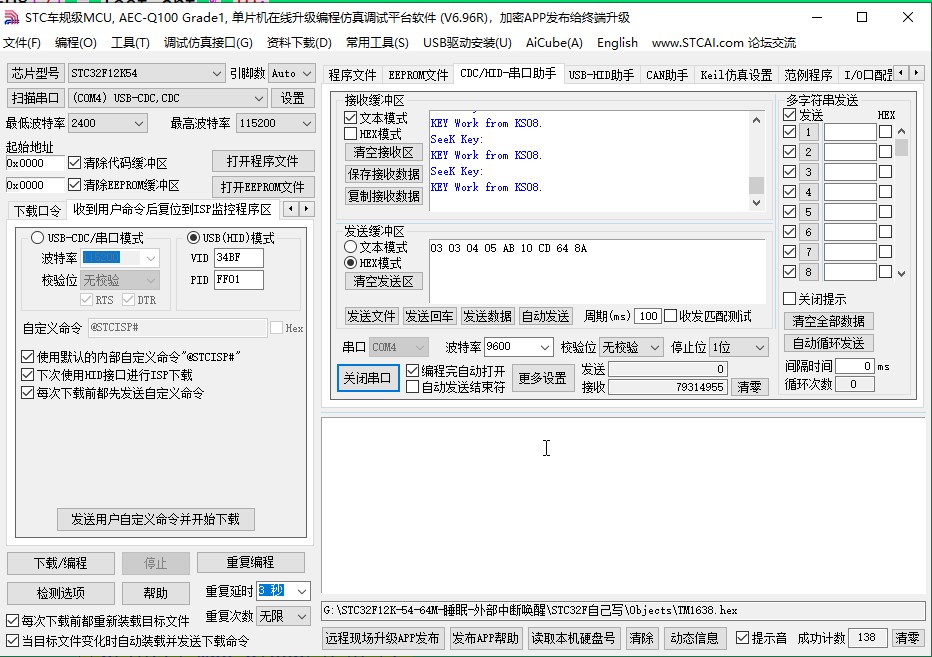Switch to the CAN助手 tab
The height and width of the screenshot is (657, 932).
(666, 73)
